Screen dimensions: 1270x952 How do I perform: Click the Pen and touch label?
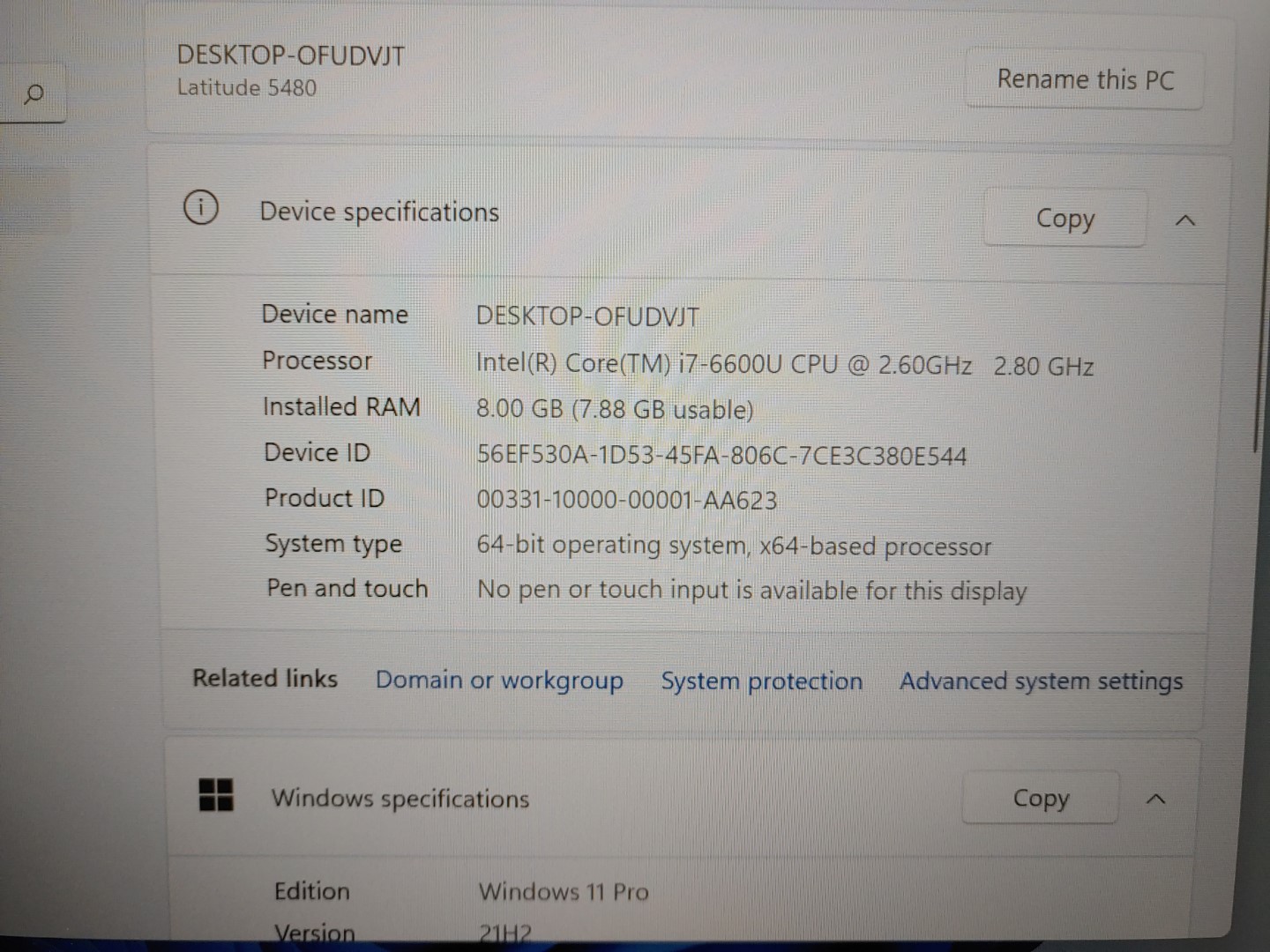[x=347, y=588]
